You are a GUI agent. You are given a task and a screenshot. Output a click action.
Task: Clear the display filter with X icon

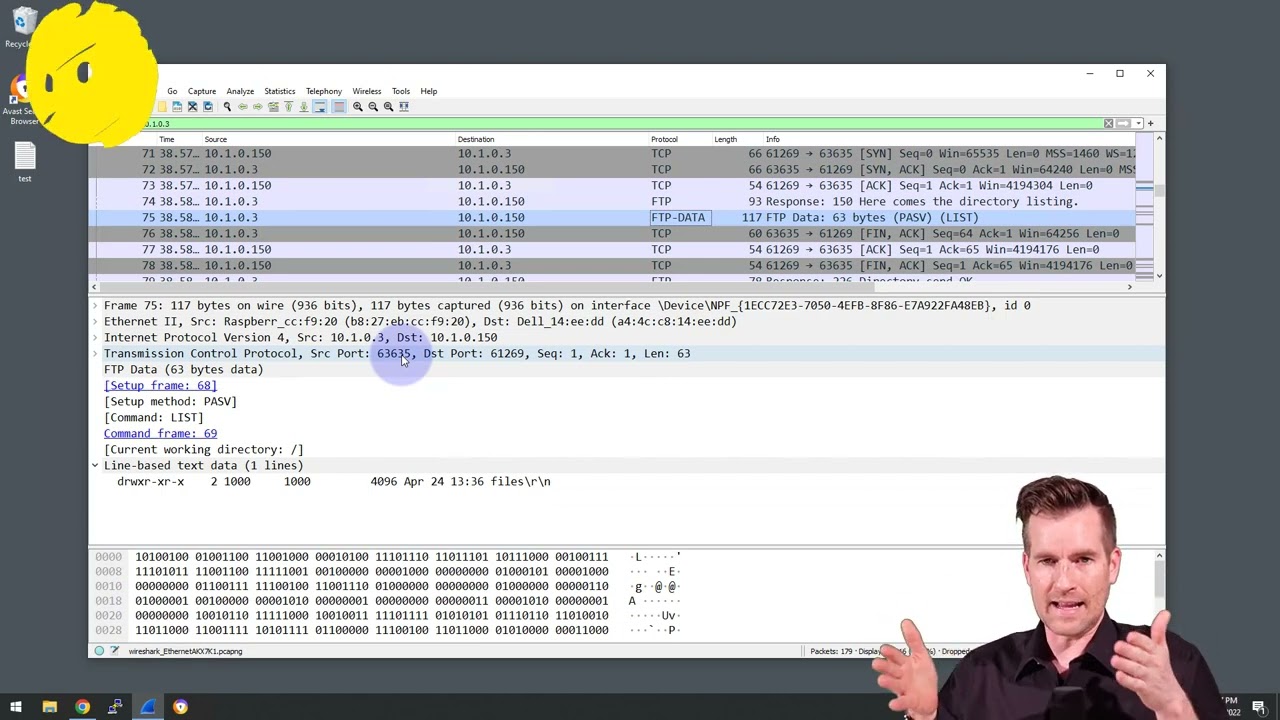tap(1108, 124)
